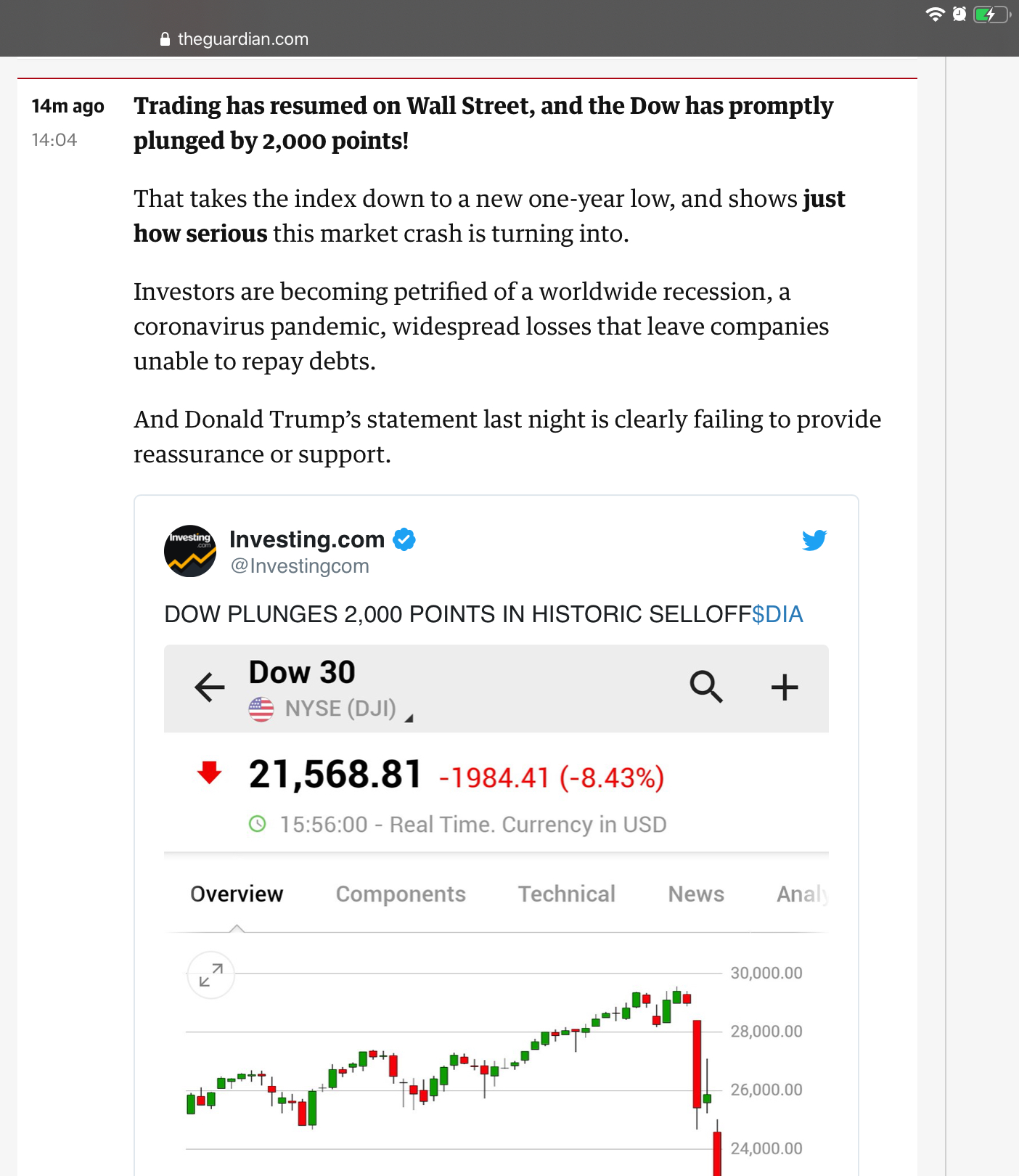
Task: Click the blue verified badge
Action: 404,539
